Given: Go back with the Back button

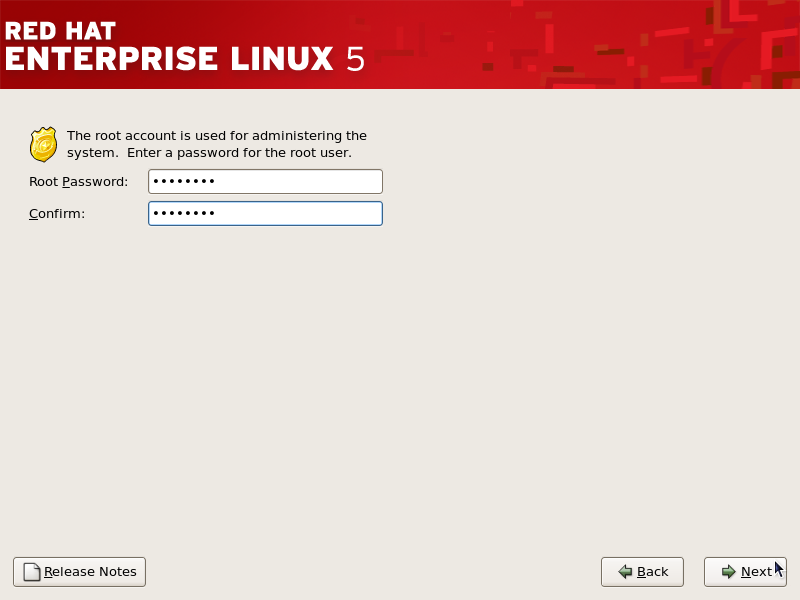Looking at the screenshot, I should [x=642, y=571].
